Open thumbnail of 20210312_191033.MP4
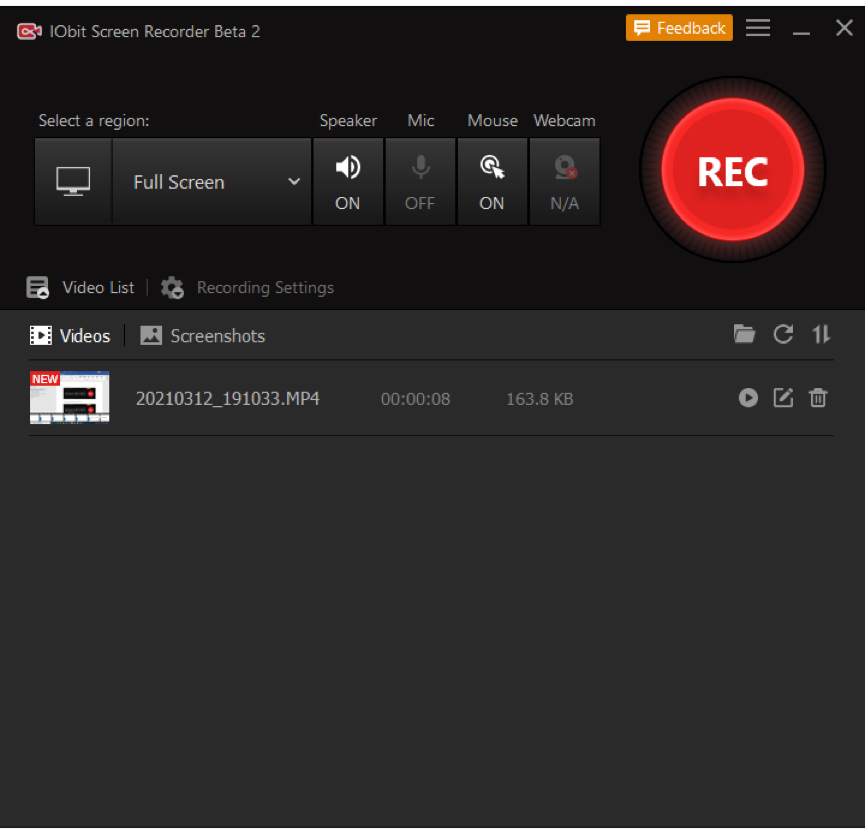Image resolution: width=865 pixels, height=829 pixels. coord(70,398)
